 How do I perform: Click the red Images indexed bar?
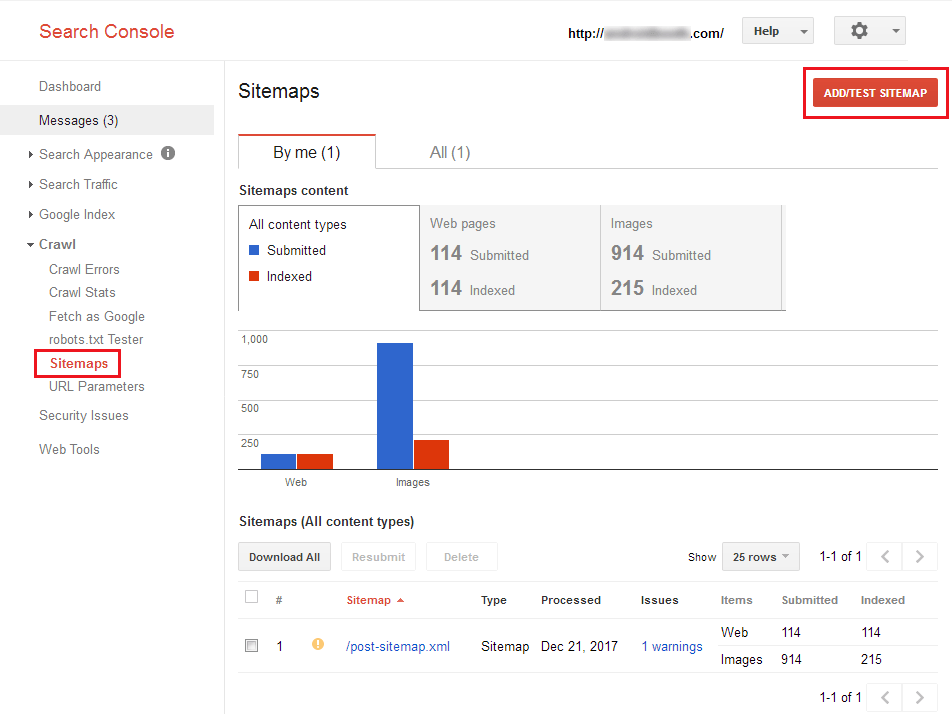pyautogui.click(x=431, y=455)
